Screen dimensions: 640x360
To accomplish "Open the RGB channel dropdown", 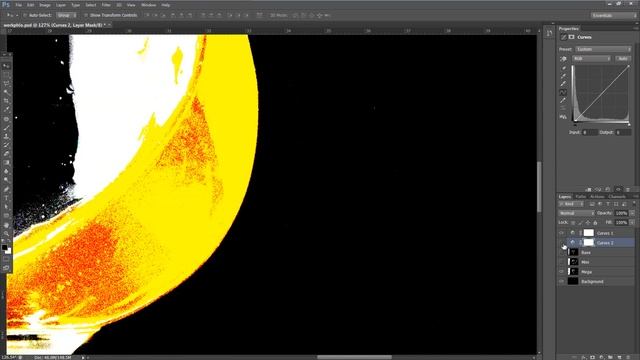I will [x=591, y=59].
